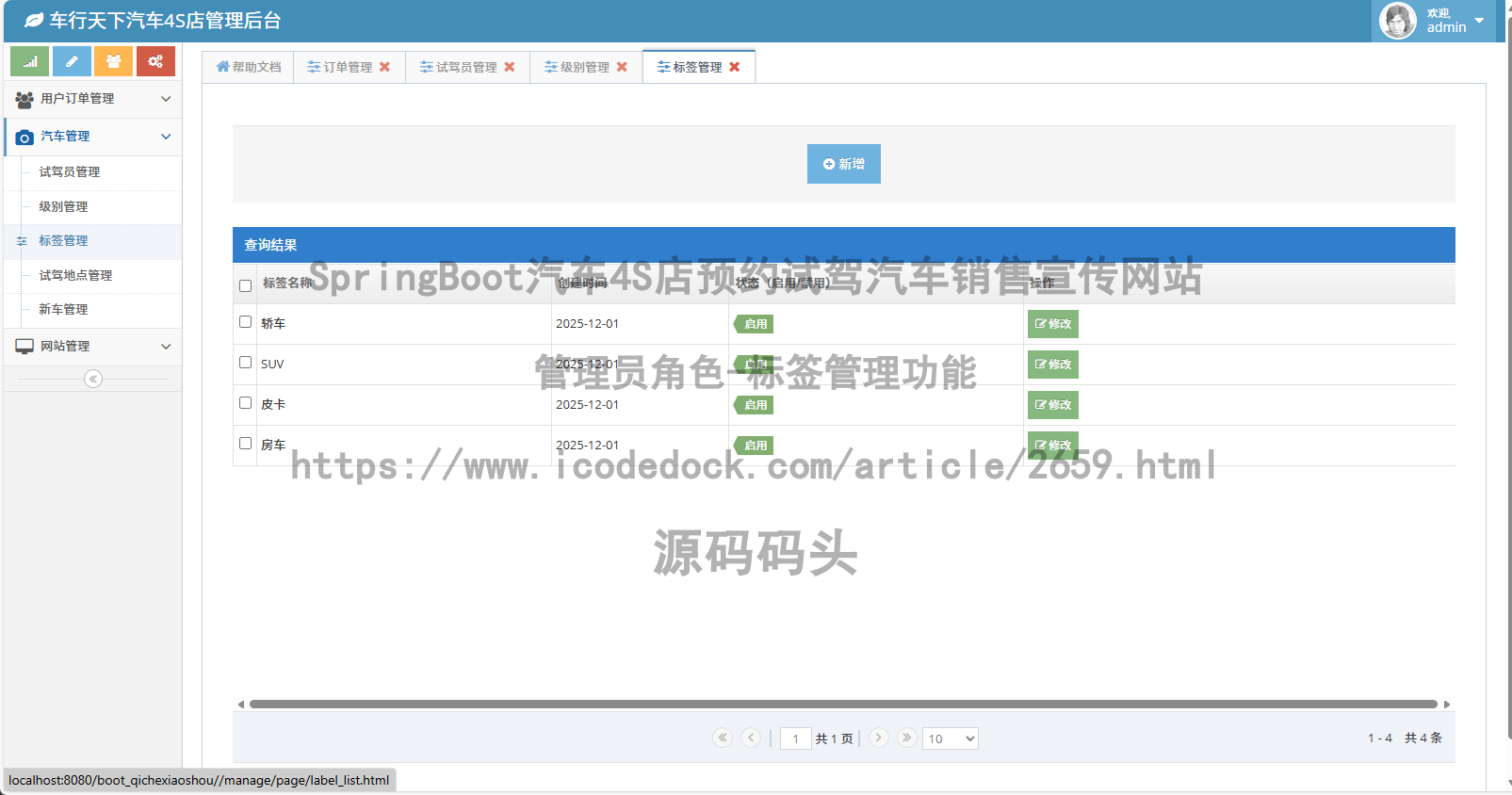Click the orange users shortcut icon
The height and width of the screenshot is (795, 1512).
point(113,61)
